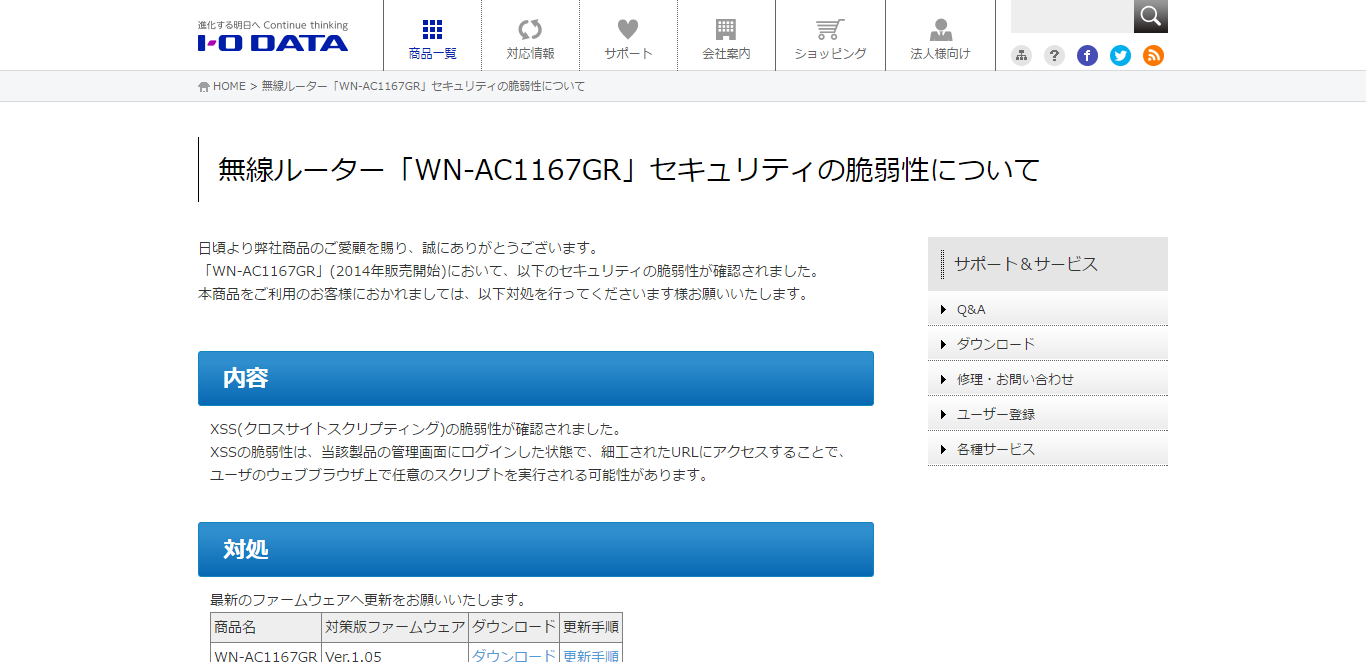The image size is (1366, 662).
Task: Go to HOME breadcrumb link
Action: [x=229, y=86]
